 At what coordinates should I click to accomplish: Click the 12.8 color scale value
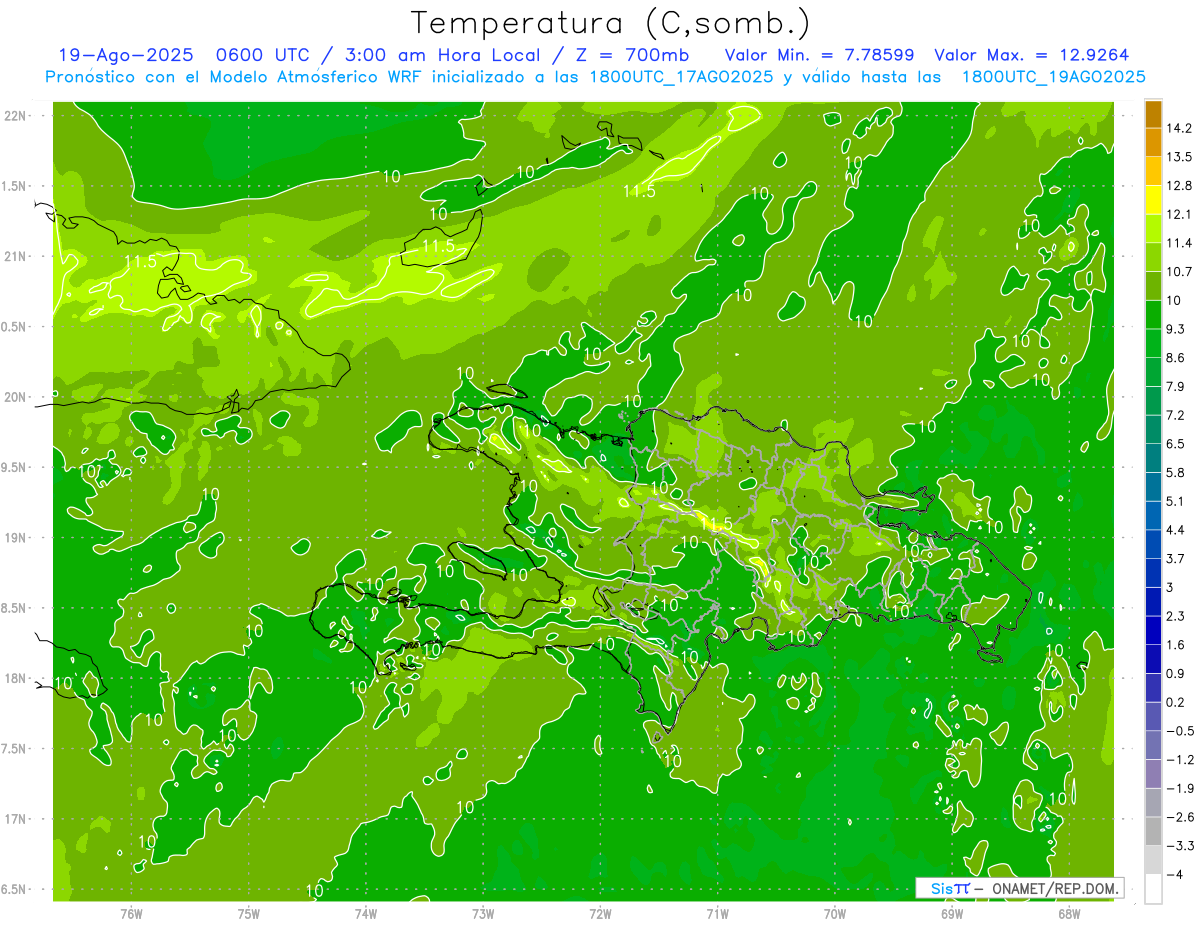point(1180,185)
